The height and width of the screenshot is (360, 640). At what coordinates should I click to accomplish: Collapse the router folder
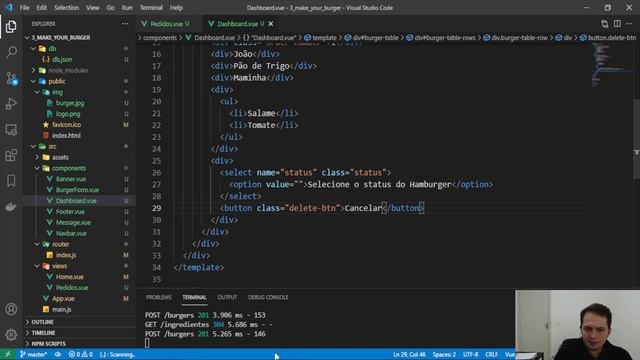(x=60, y=244)
